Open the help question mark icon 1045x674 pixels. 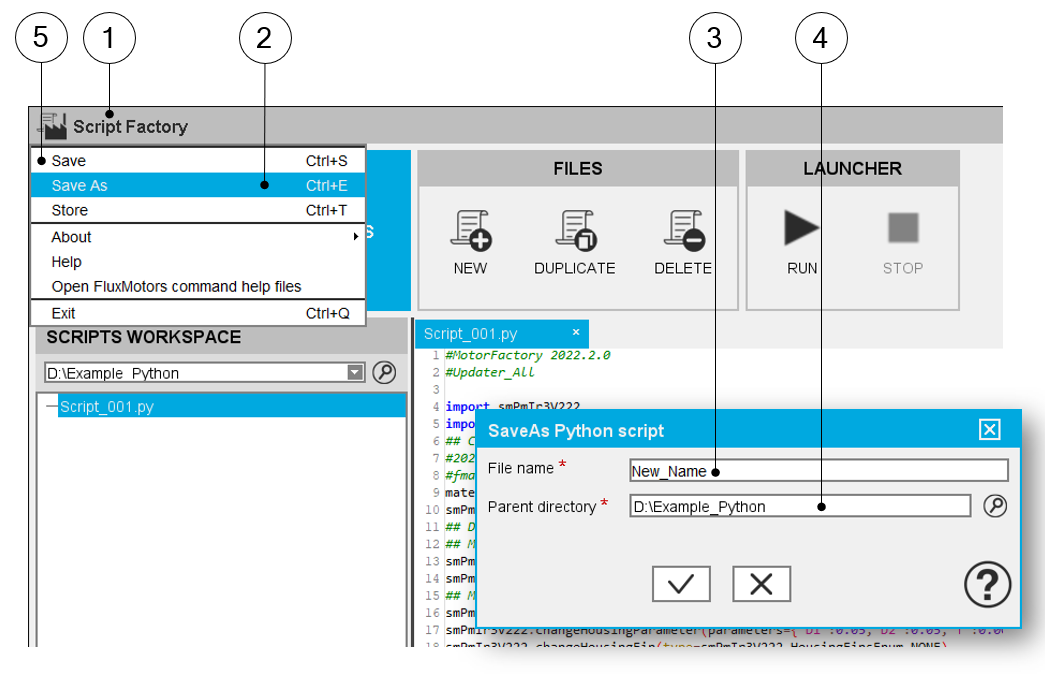[987, 584]
